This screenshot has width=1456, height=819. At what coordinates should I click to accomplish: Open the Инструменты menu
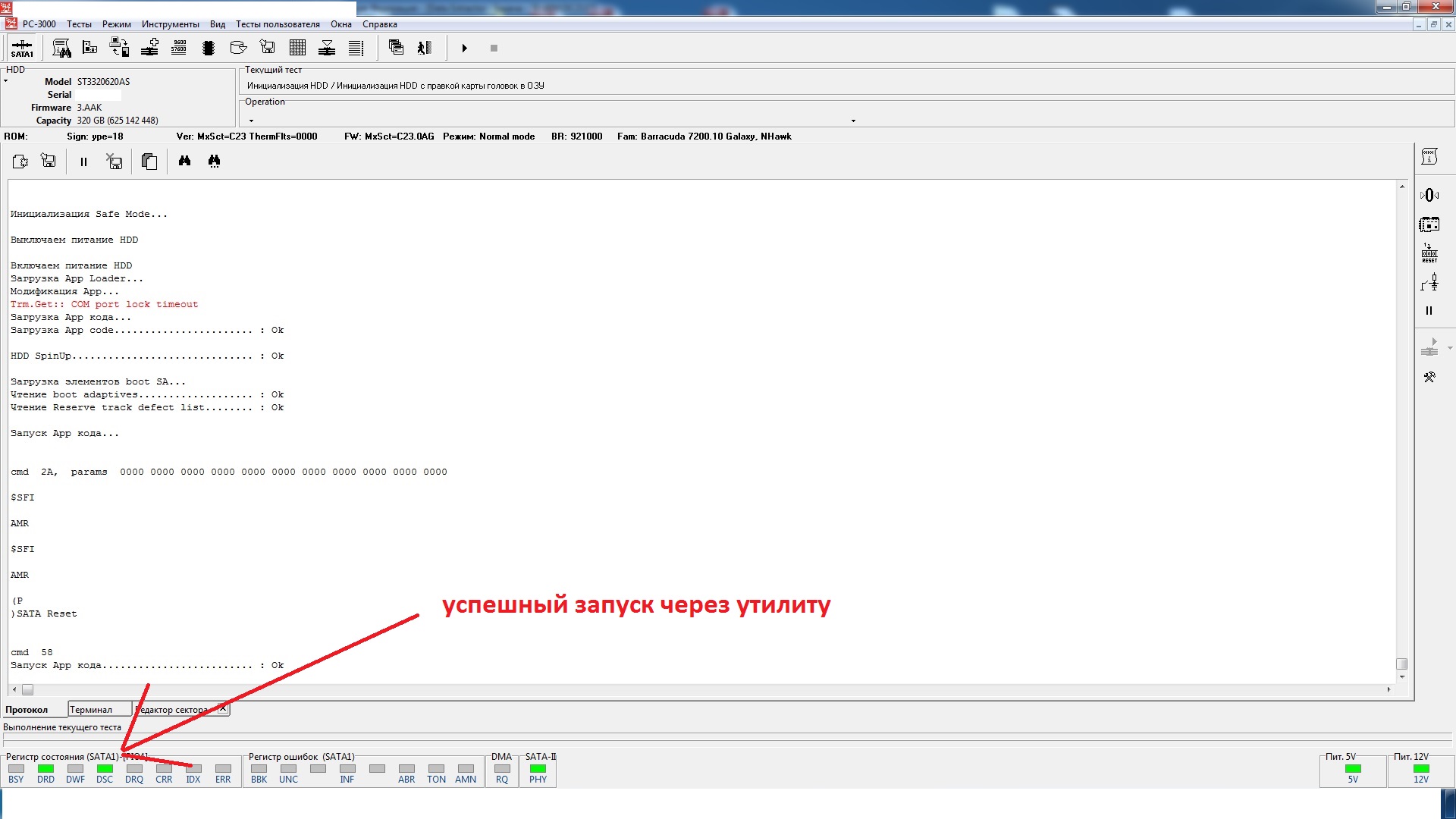pos(170,24)
